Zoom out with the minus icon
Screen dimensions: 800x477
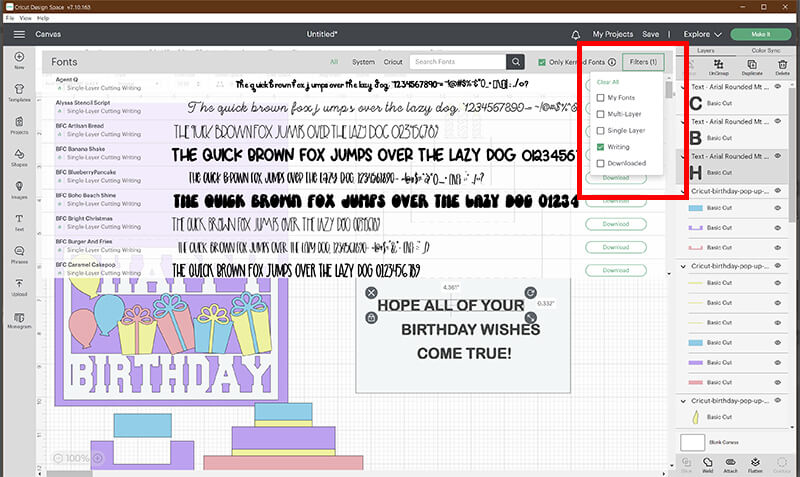[58, 458]
